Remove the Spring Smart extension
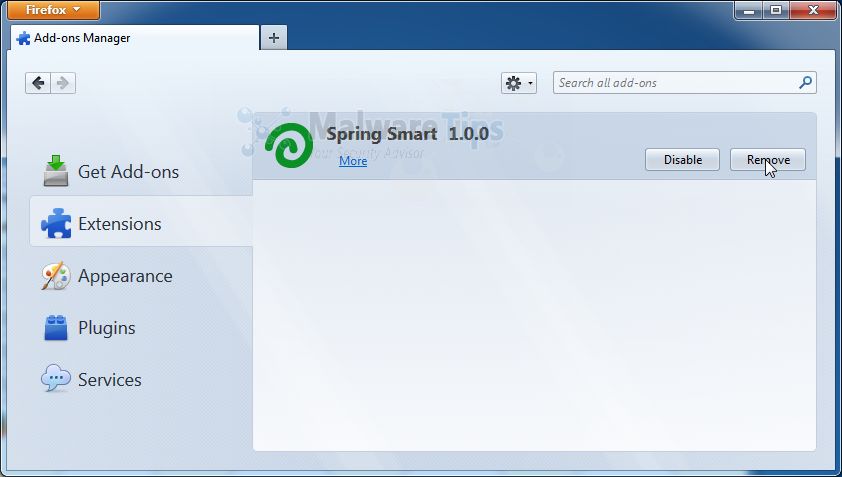842x477 pixels. coord(768,160)
